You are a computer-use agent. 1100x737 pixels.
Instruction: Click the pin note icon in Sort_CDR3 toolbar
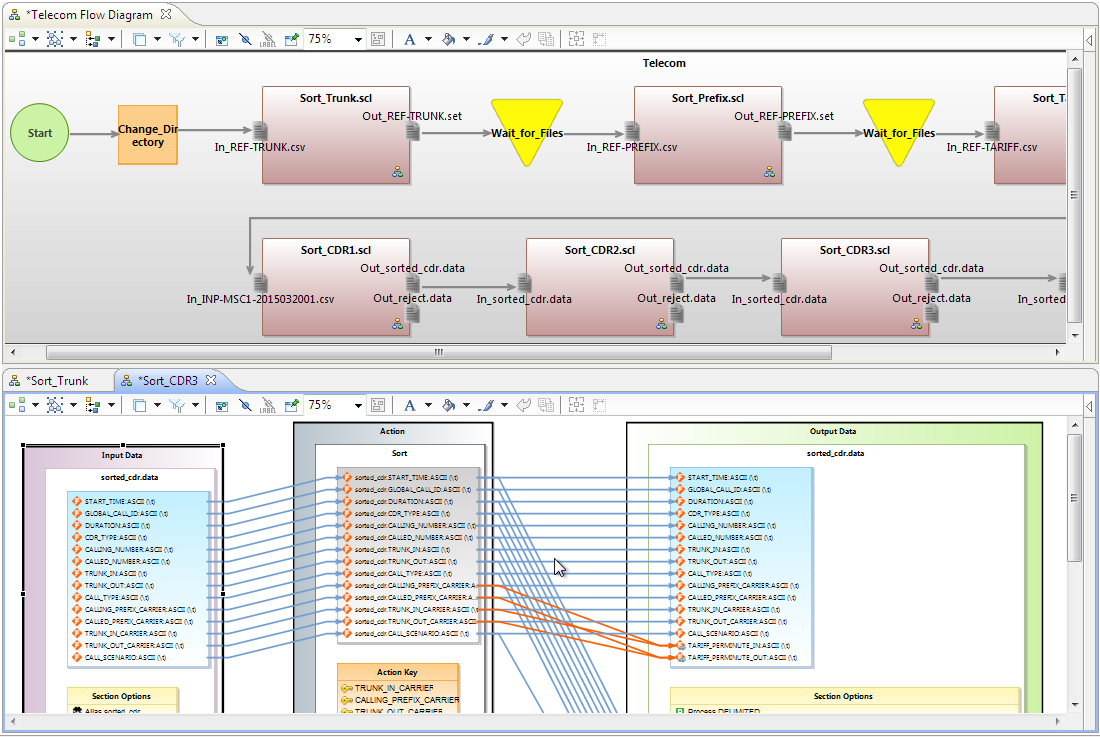click(x=292, y=405)
